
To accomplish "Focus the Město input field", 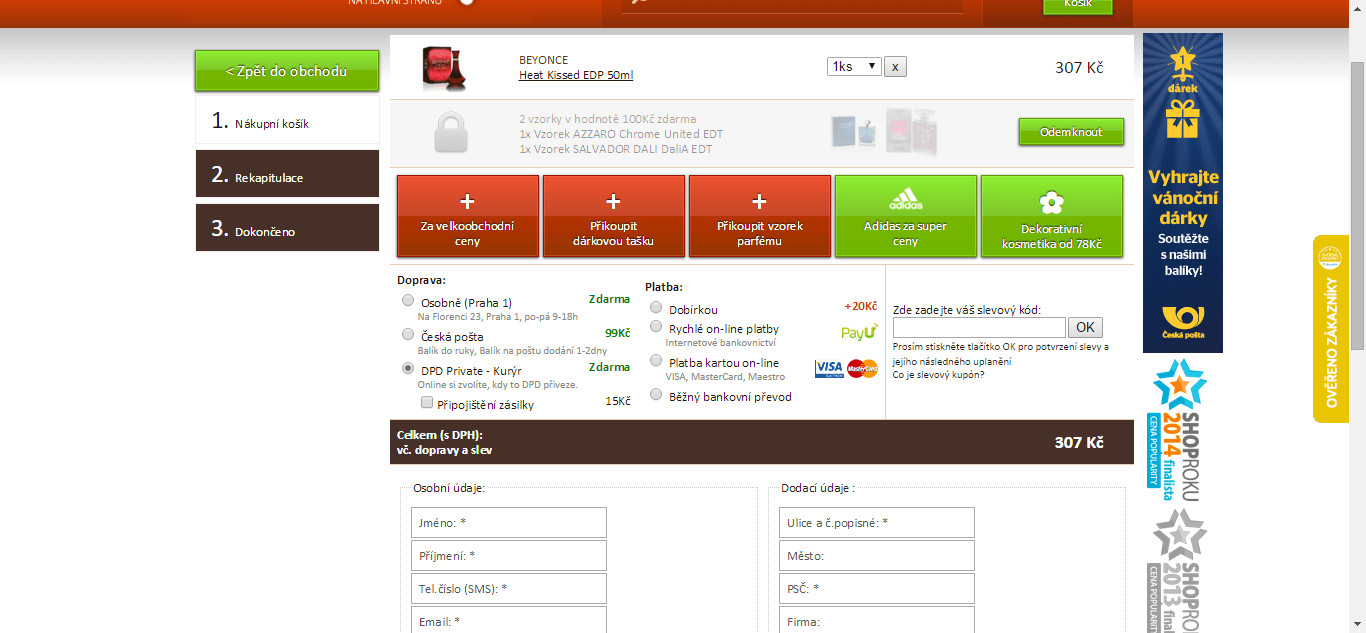I will [877, 556].
